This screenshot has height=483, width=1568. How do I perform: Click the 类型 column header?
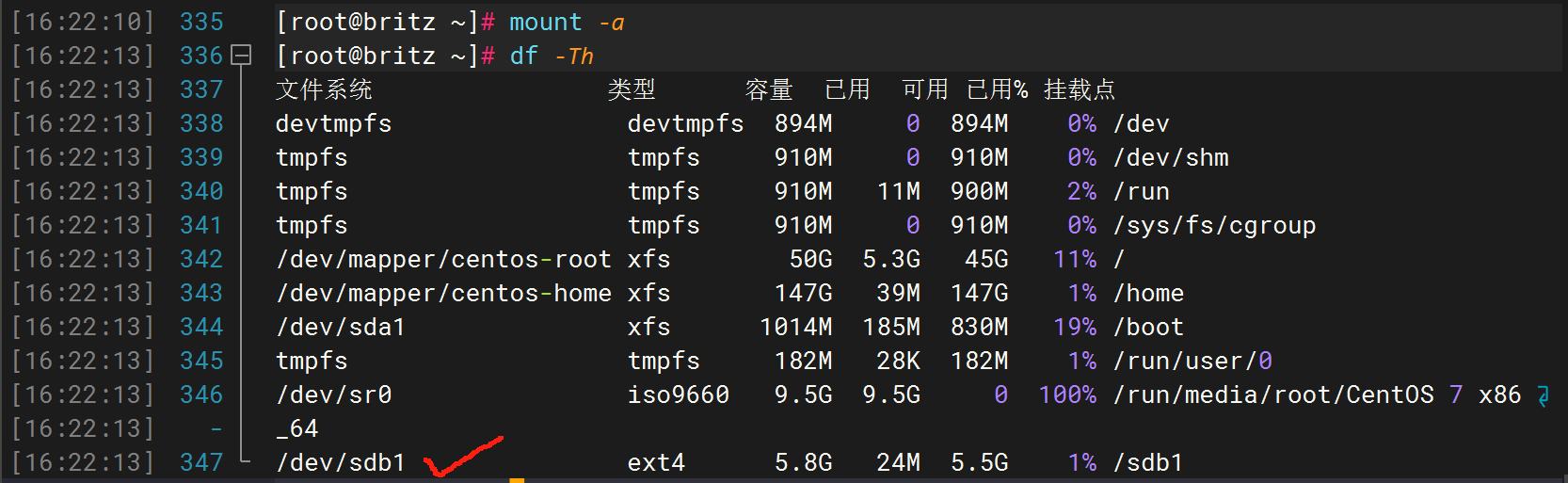[632, 89]
